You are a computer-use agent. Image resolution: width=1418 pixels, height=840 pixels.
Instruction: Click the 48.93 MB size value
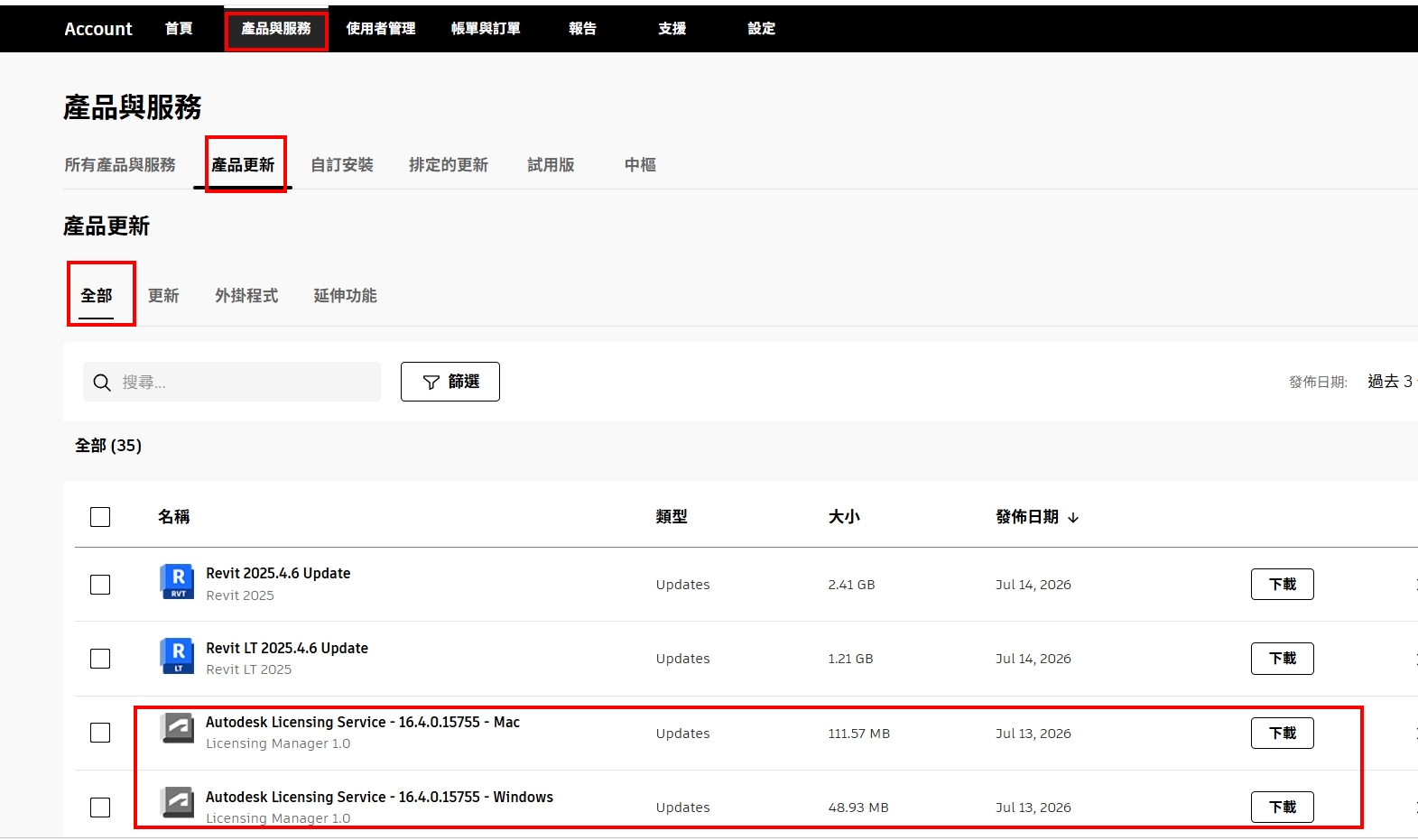(858, 808)
